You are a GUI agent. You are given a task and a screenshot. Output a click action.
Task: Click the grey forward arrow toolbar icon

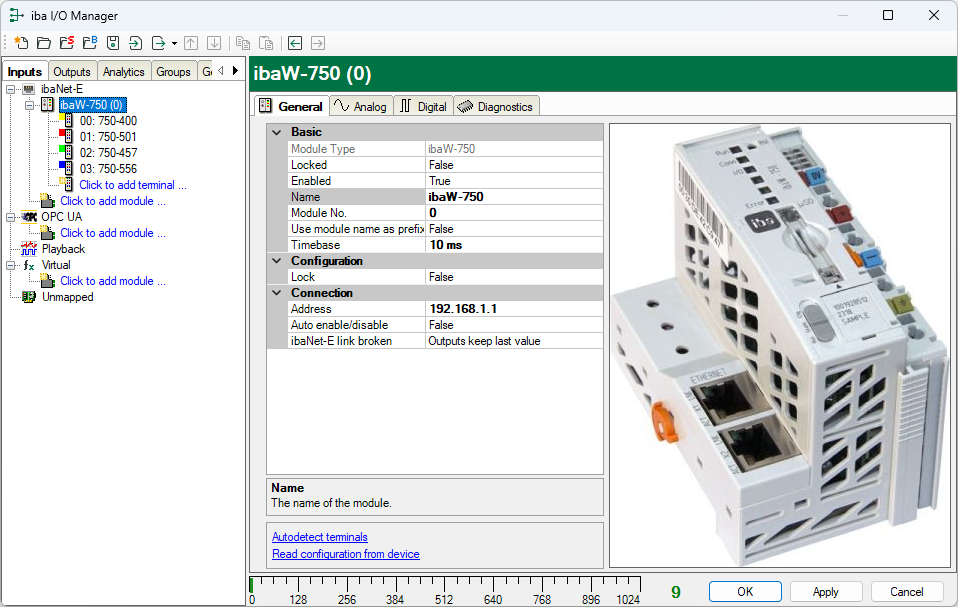click(318, 43)
